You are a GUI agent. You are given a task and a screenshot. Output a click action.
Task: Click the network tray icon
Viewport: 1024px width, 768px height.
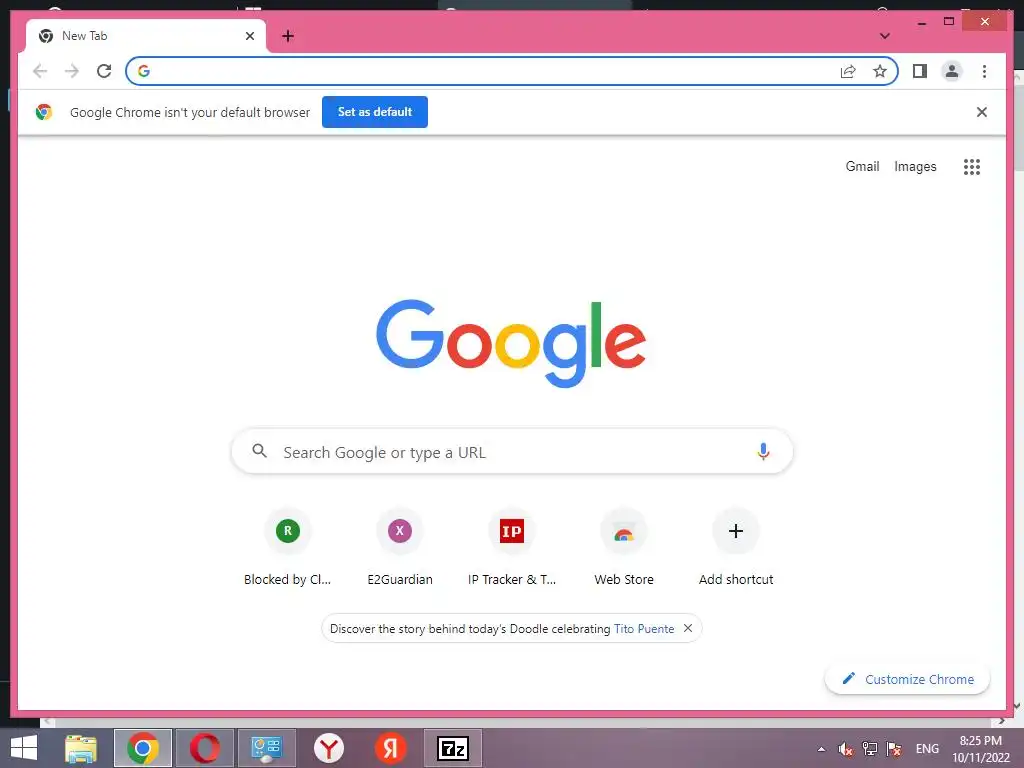[870, 749]
